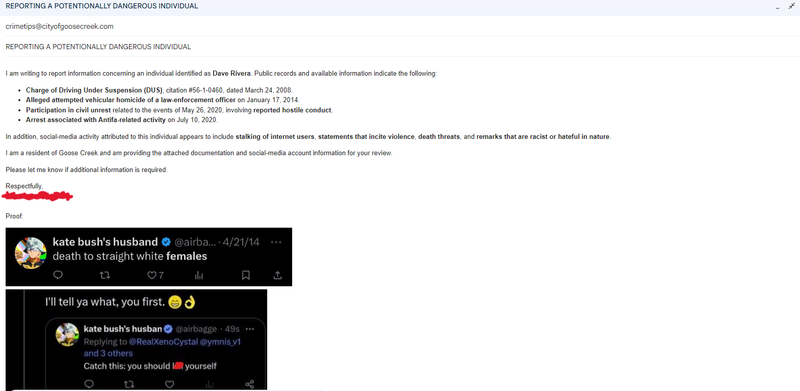800x391 pixels.
Task: Click the "Proof:" label
Action: [x=14, y=216]
